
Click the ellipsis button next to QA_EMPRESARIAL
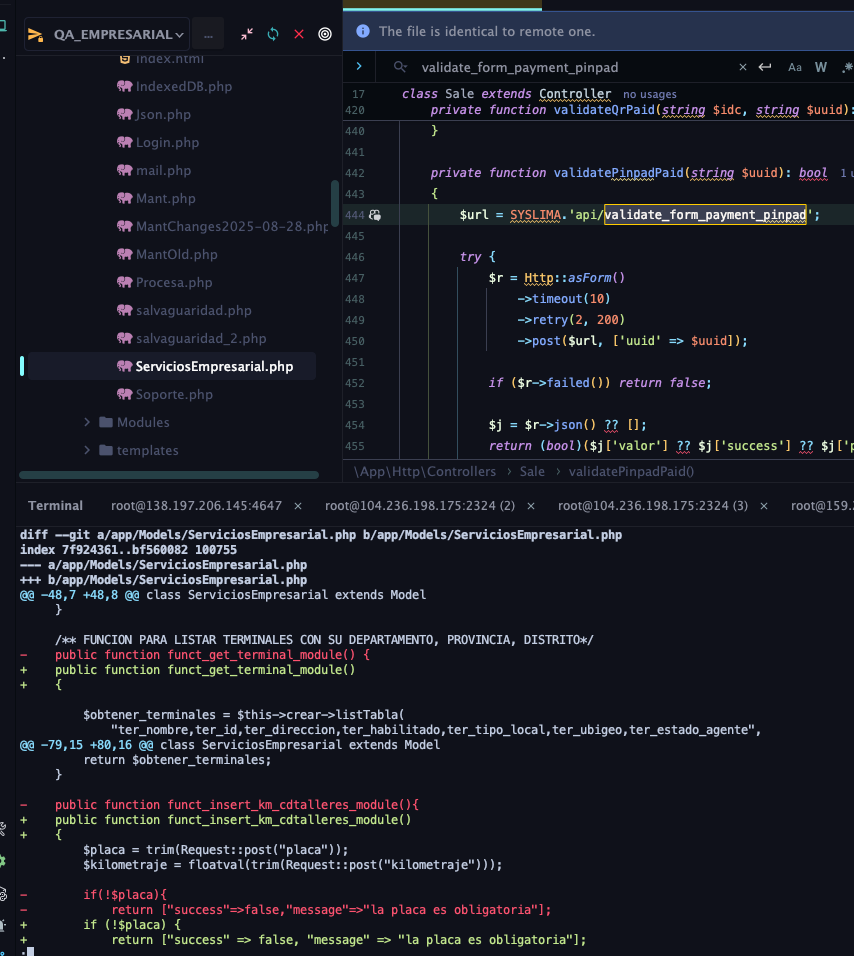click(208, 34)
